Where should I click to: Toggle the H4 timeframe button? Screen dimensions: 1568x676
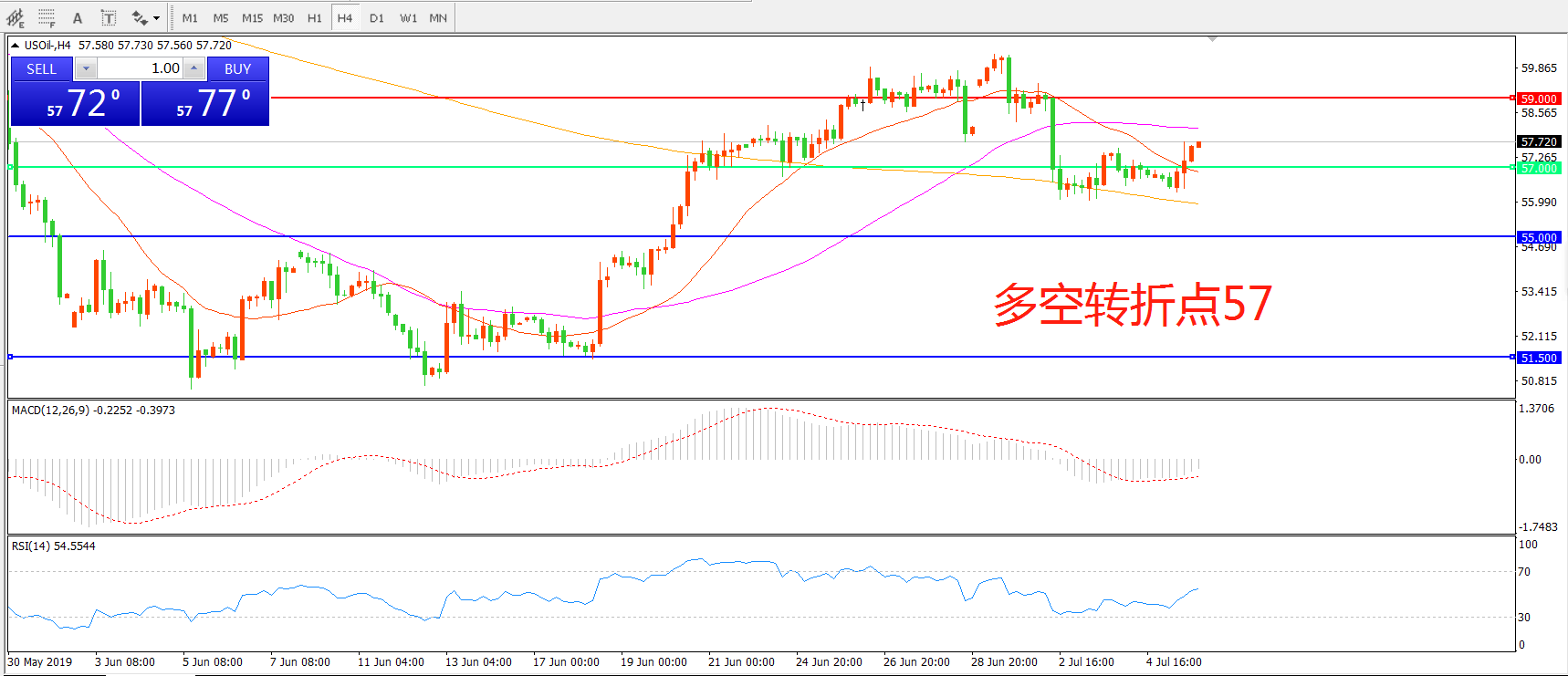(344, 17)
